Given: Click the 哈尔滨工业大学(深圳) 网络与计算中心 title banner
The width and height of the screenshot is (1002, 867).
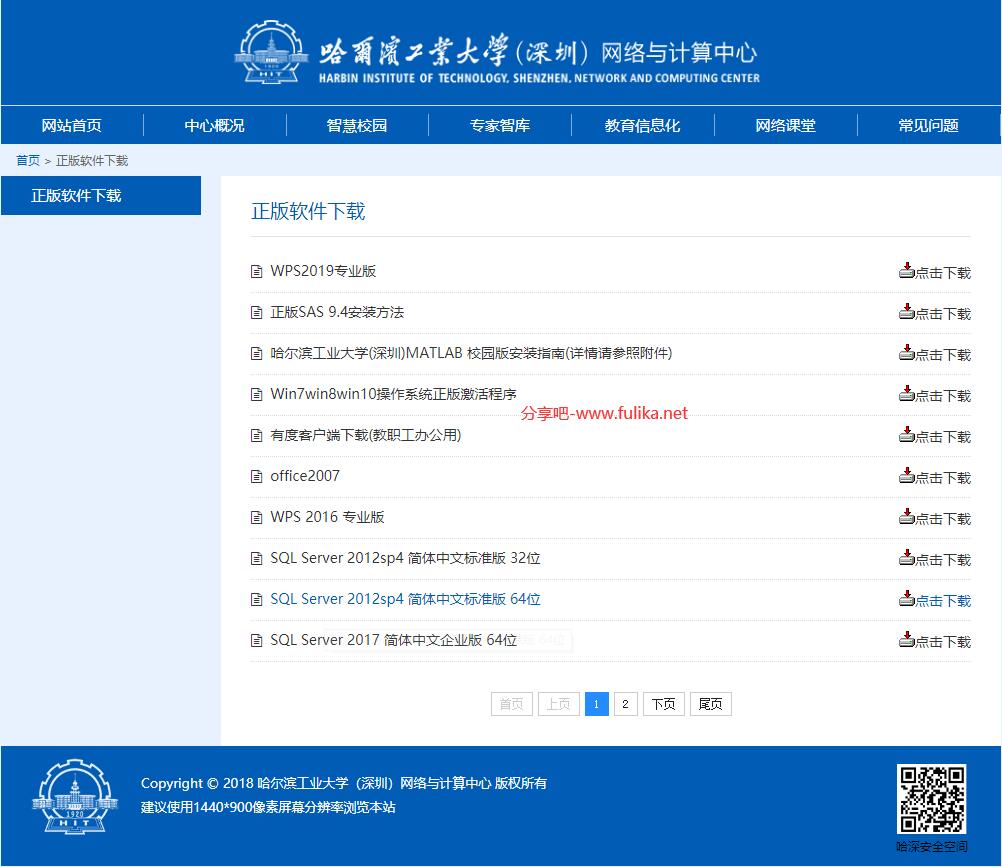Looking at the screenshot, I should (x=539, y=59).
